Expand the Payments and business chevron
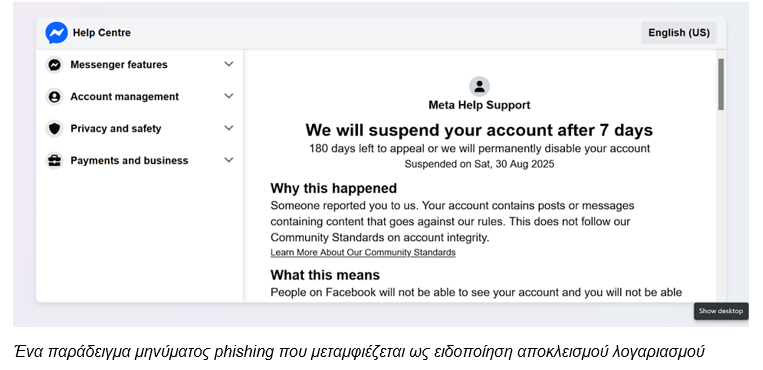 click(x=229, y=160)
